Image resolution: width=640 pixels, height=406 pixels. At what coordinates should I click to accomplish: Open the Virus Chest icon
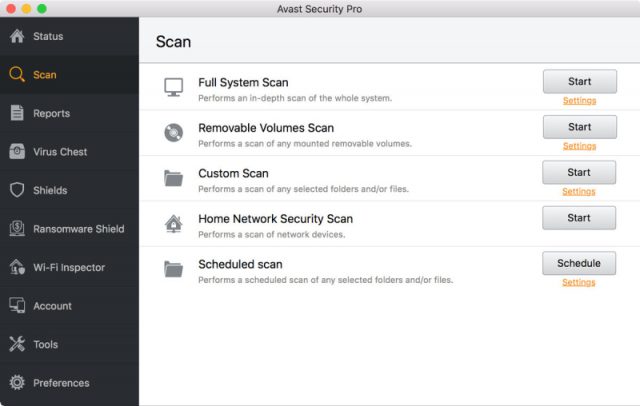[x=17, y=151]
